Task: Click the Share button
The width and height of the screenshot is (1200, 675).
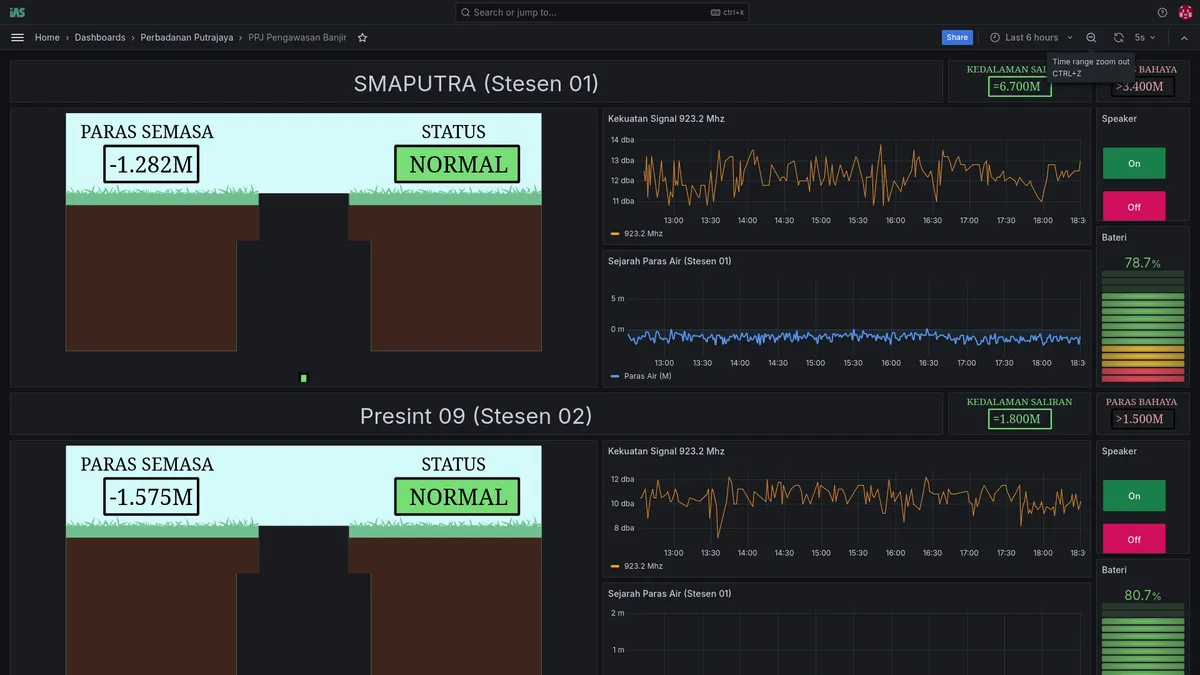Action: coord(957,37)
